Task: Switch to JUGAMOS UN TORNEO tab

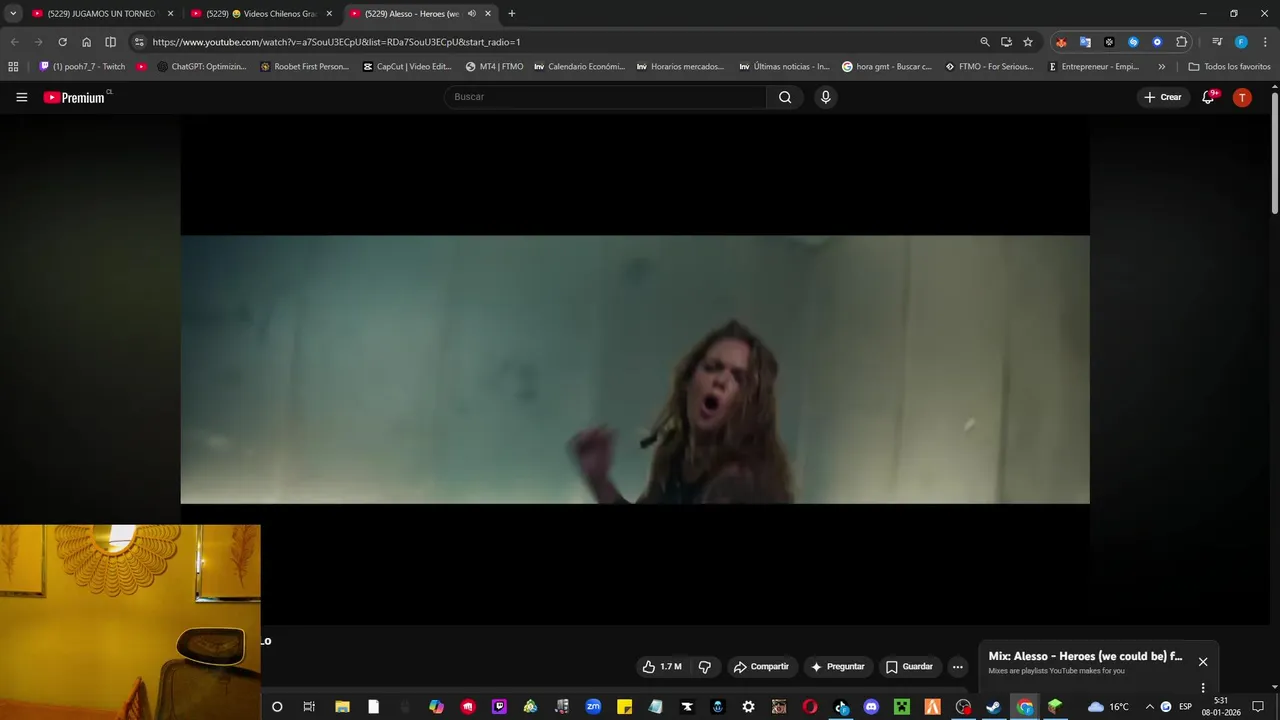Action: 100,14
